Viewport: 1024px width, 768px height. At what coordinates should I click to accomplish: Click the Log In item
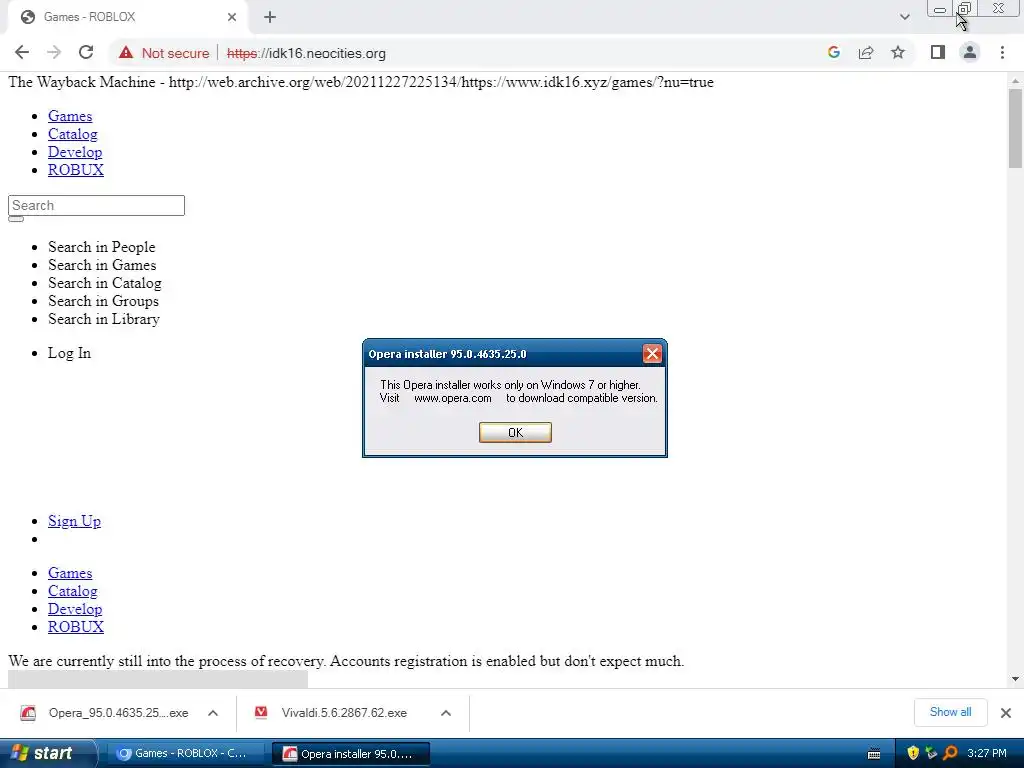pos(69,353)
